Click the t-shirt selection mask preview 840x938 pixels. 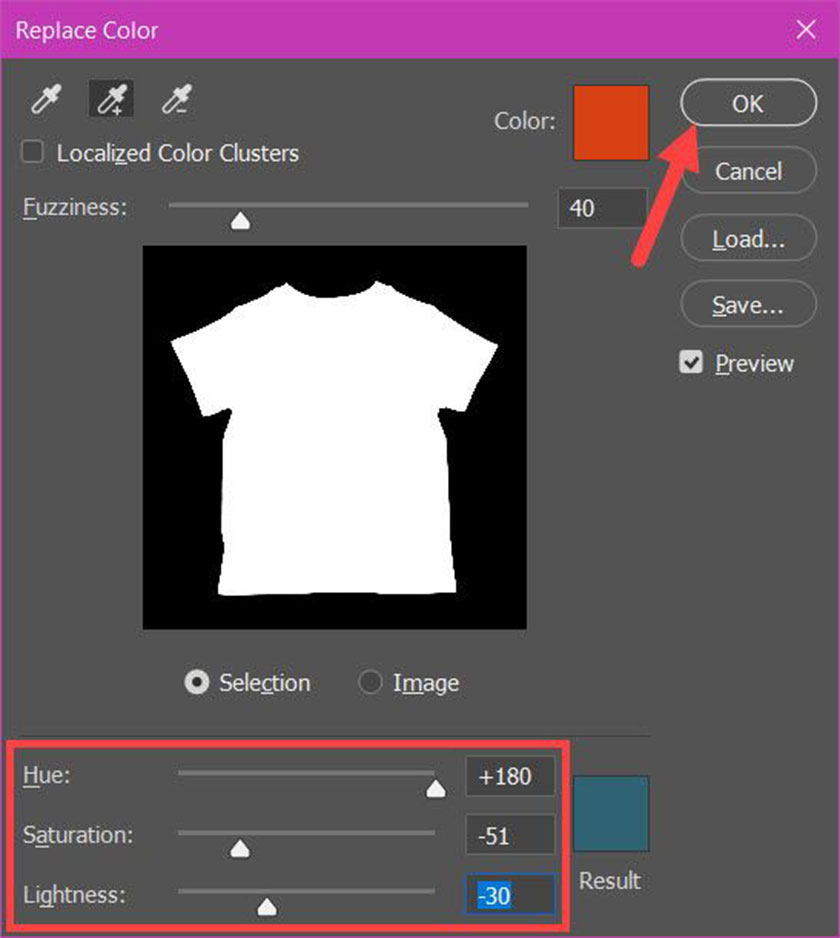click(334, 437)
